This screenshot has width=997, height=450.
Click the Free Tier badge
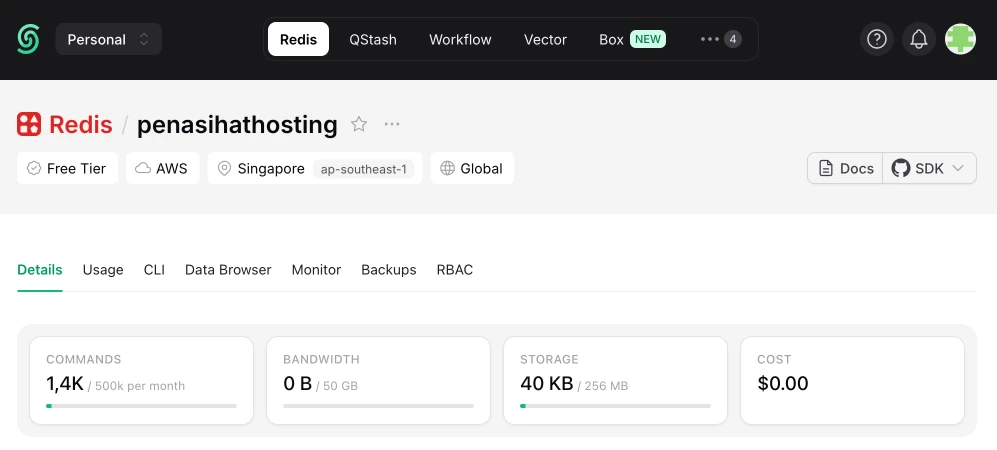[x=67, y=168]
